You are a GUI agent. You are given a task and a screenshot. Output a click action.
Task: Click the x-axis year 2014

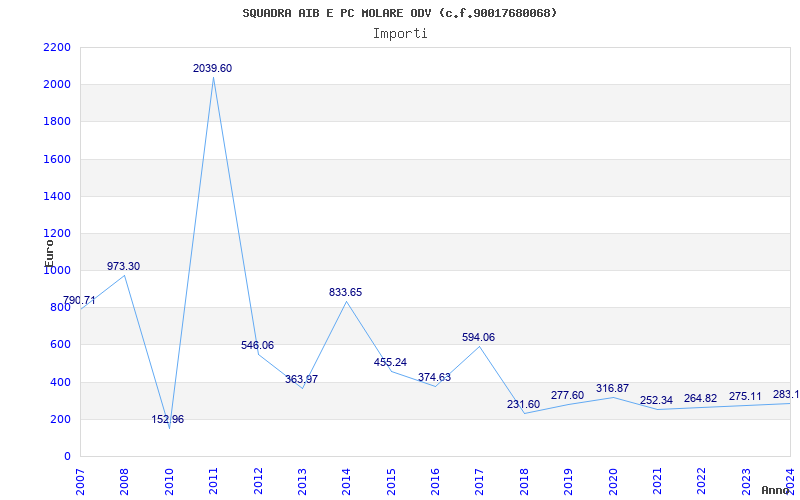point(346,482)
